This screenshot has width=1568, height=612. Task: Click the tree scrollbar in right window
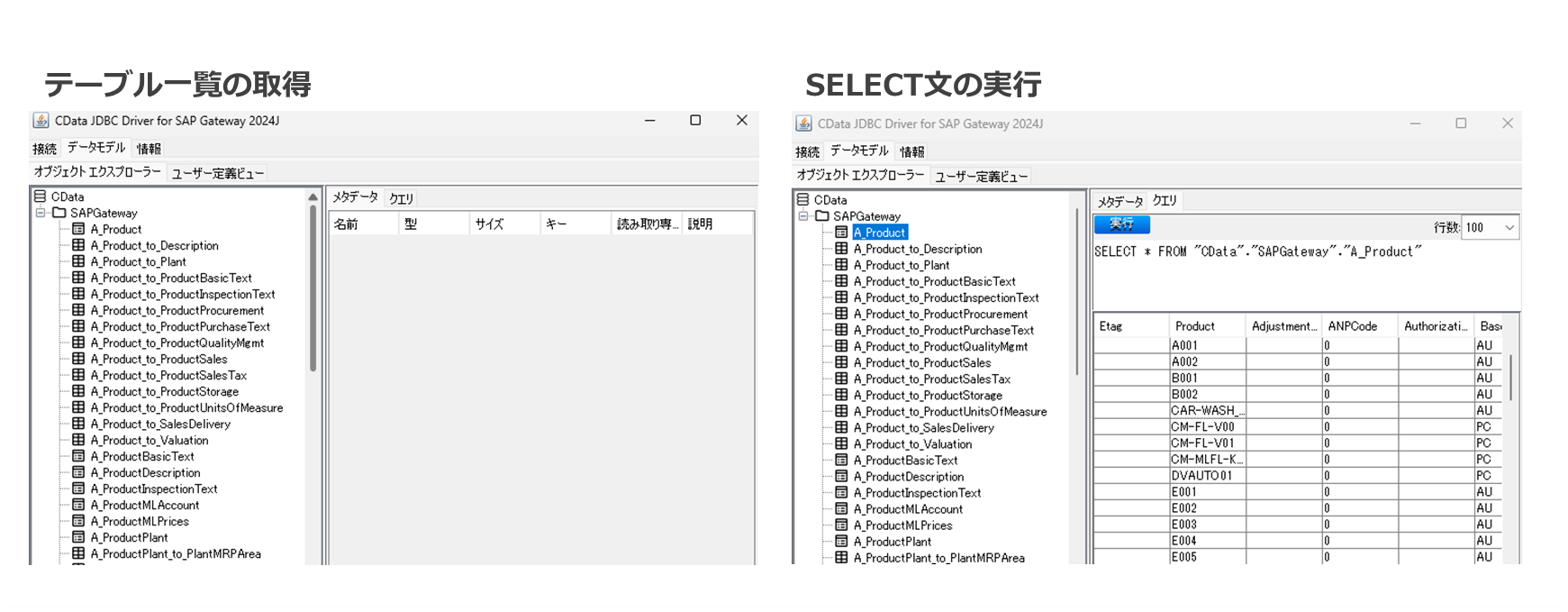pos(1076,293)
